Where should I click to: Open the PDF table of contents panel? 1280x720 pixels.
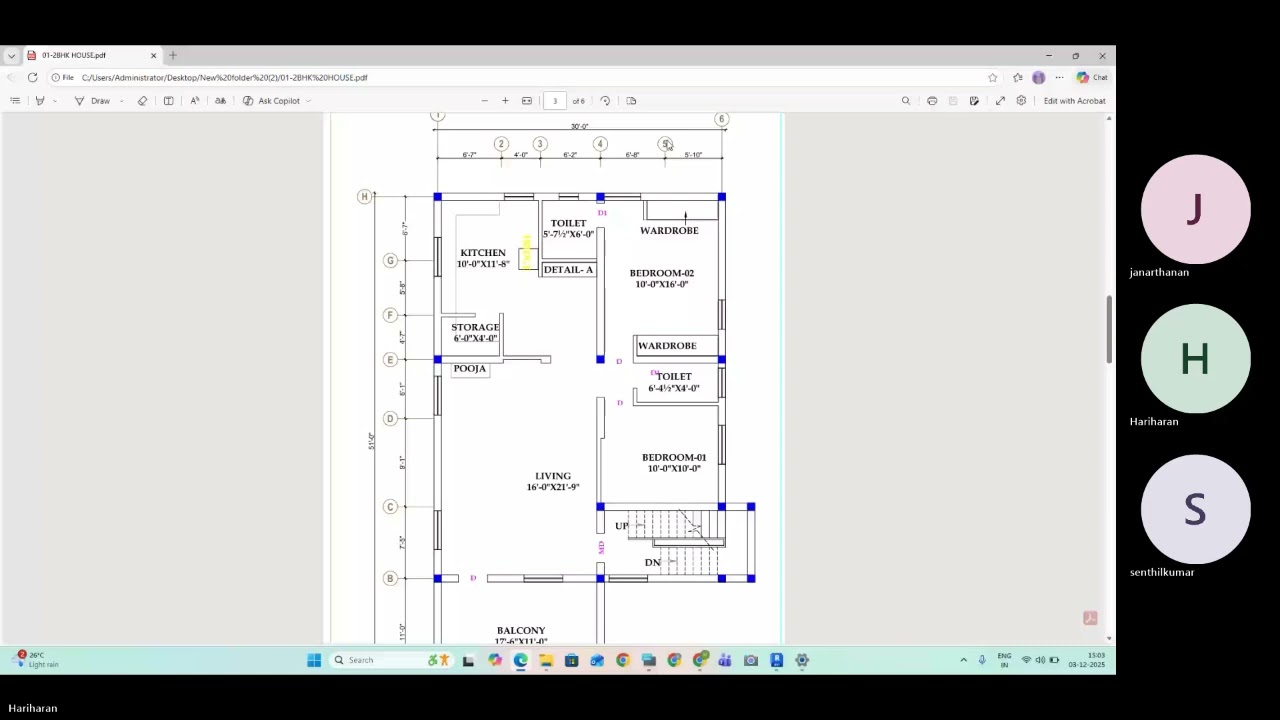click(15, 101)
